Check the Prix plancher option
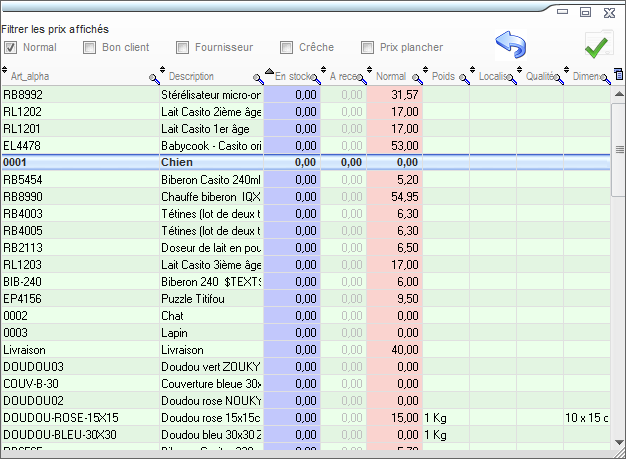 coord(369,47)
